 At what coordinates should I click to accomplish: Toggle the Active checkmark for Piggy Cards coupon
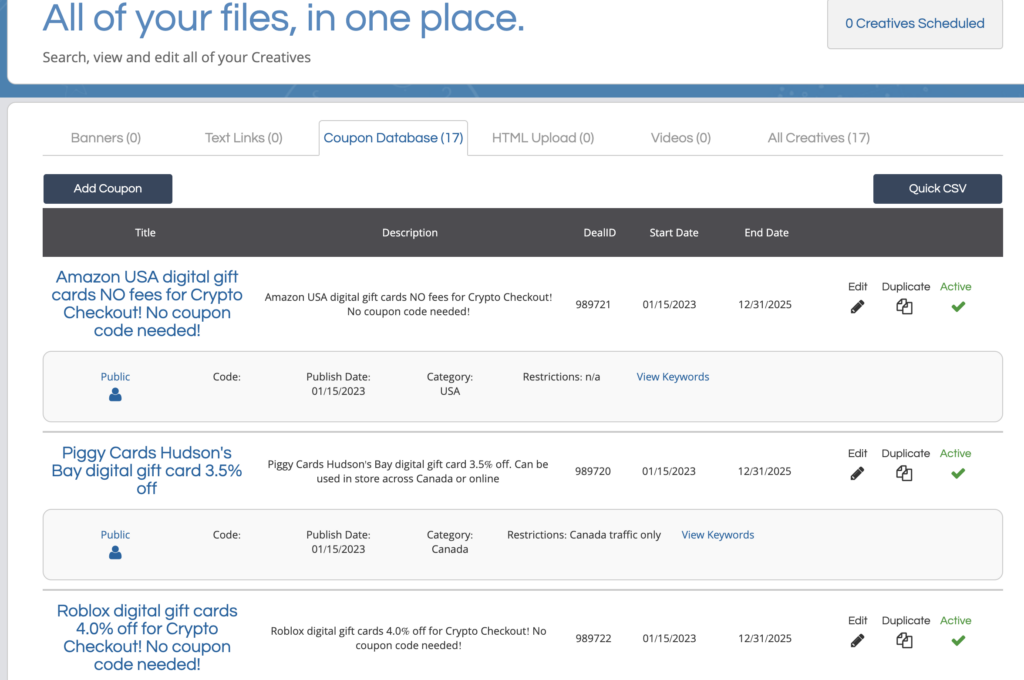[x=958, y=474]
